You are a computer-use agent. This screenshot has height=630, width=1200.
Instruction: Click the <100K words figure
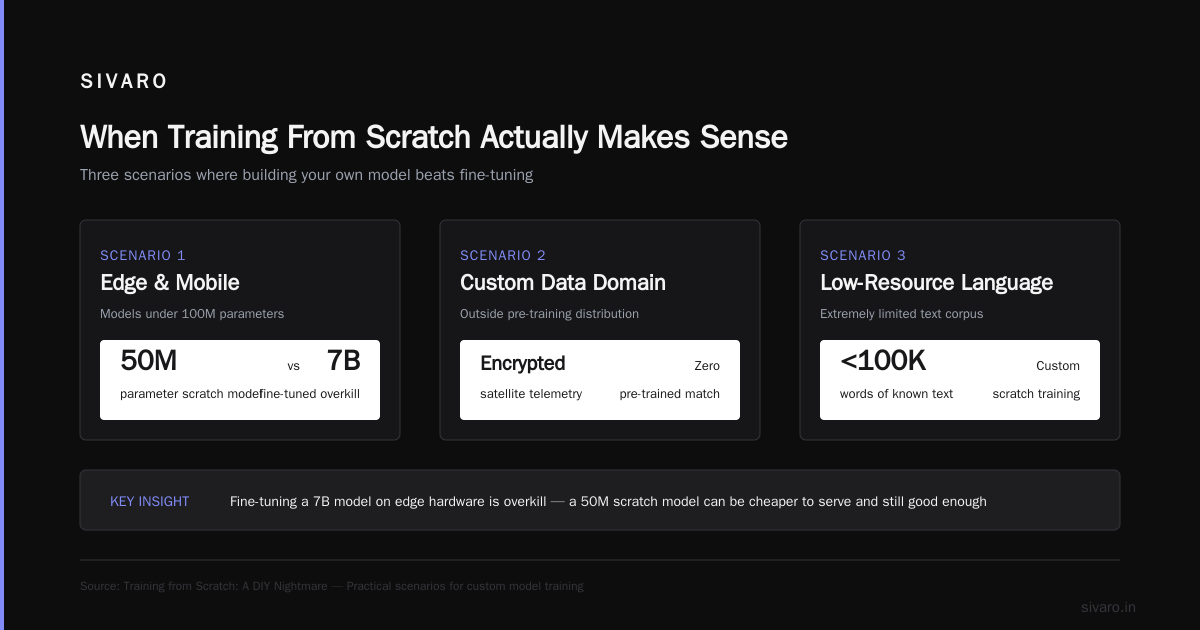(x=883, y=361)
